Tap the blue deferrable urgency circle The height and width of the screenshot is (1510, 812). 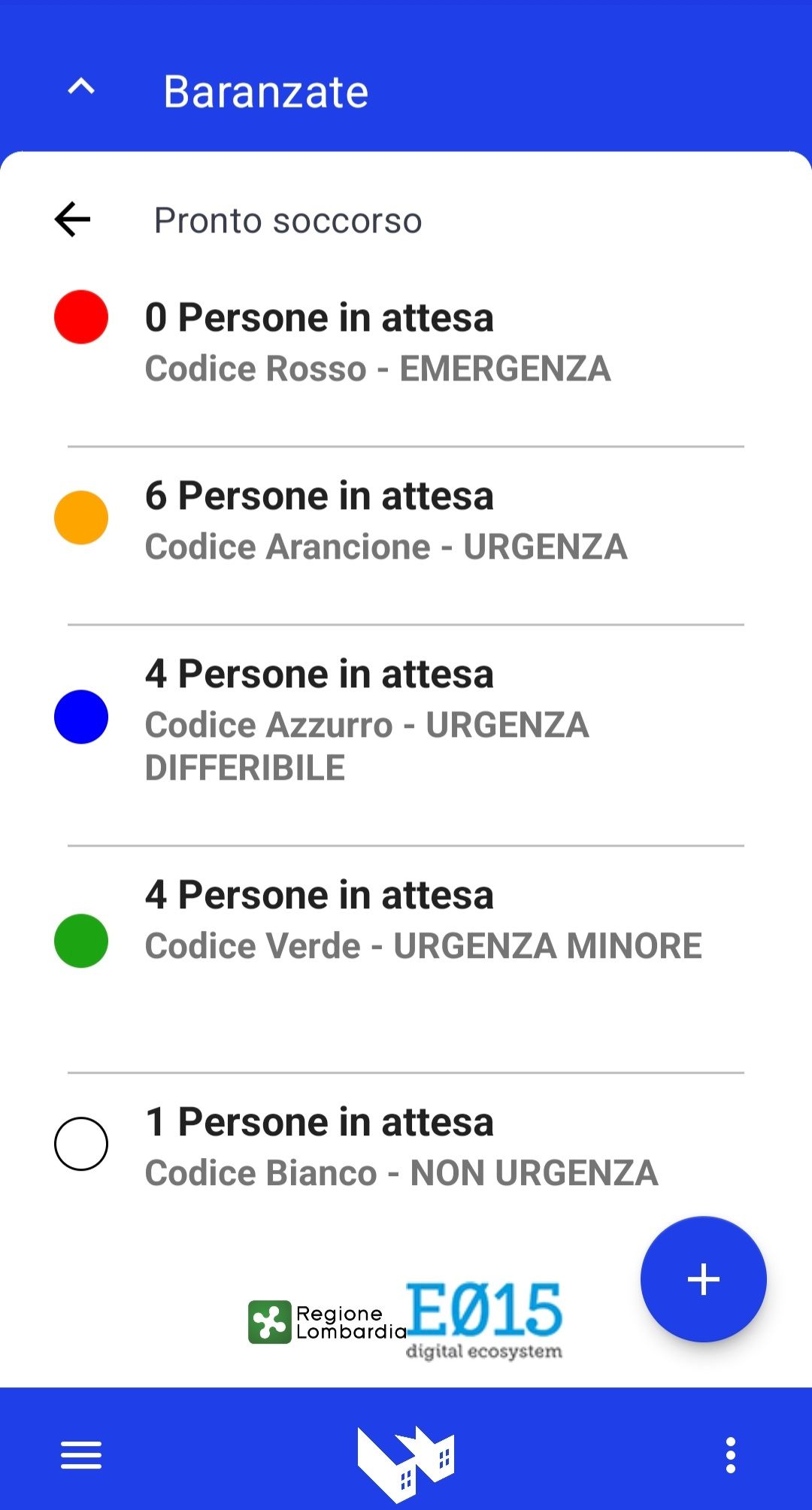[x=81, y=717]
